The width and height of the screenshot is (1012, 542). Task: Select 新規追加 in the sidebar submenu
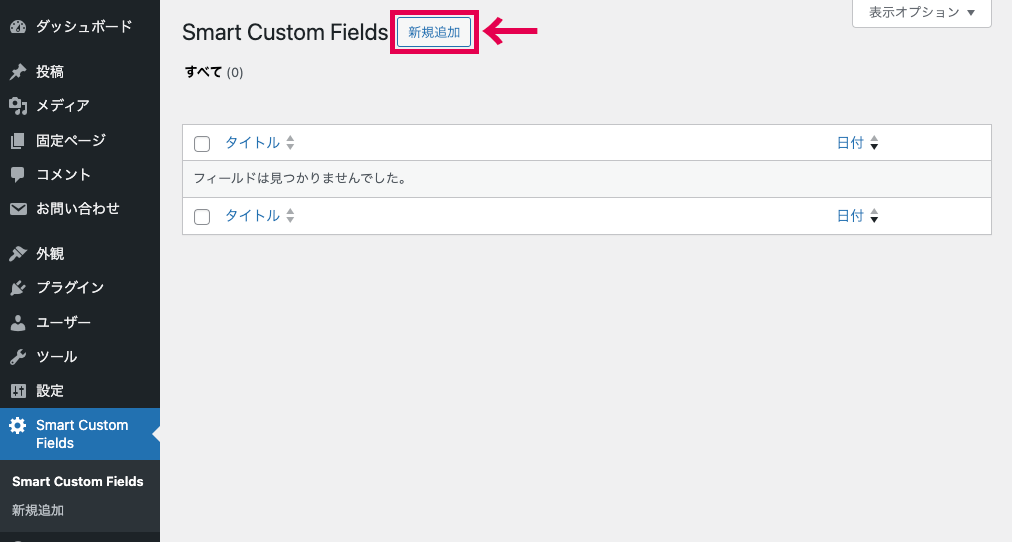coord(37,510)
